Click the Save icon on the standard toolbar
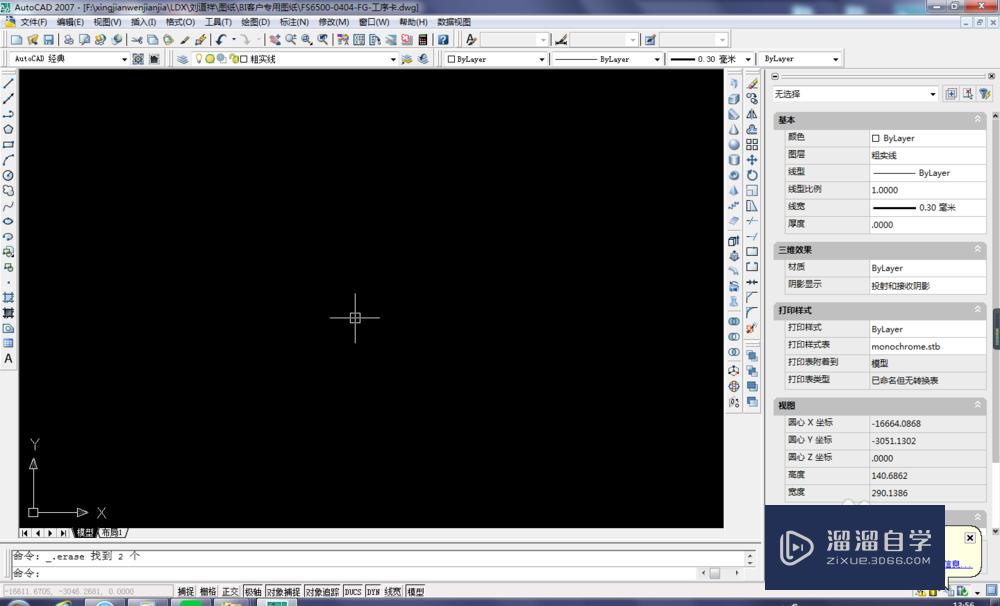Viewport: 1000px width, 606px height. tap(48, 39)
